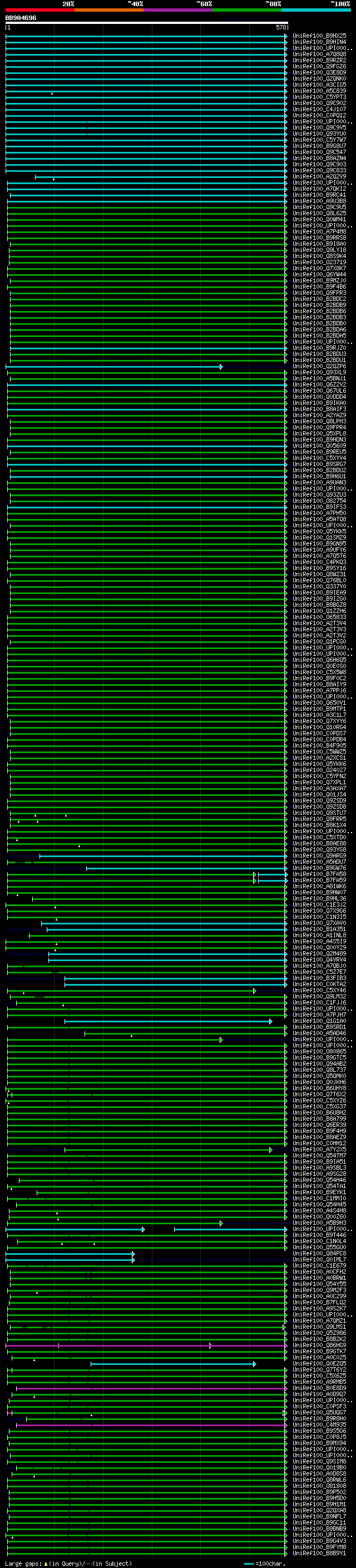The height and width of the screenshot is (1568, 356).
Task: Click the UniRef100_Q86HG9 label
Action: pyautogui.click(x=319, y=1345)
